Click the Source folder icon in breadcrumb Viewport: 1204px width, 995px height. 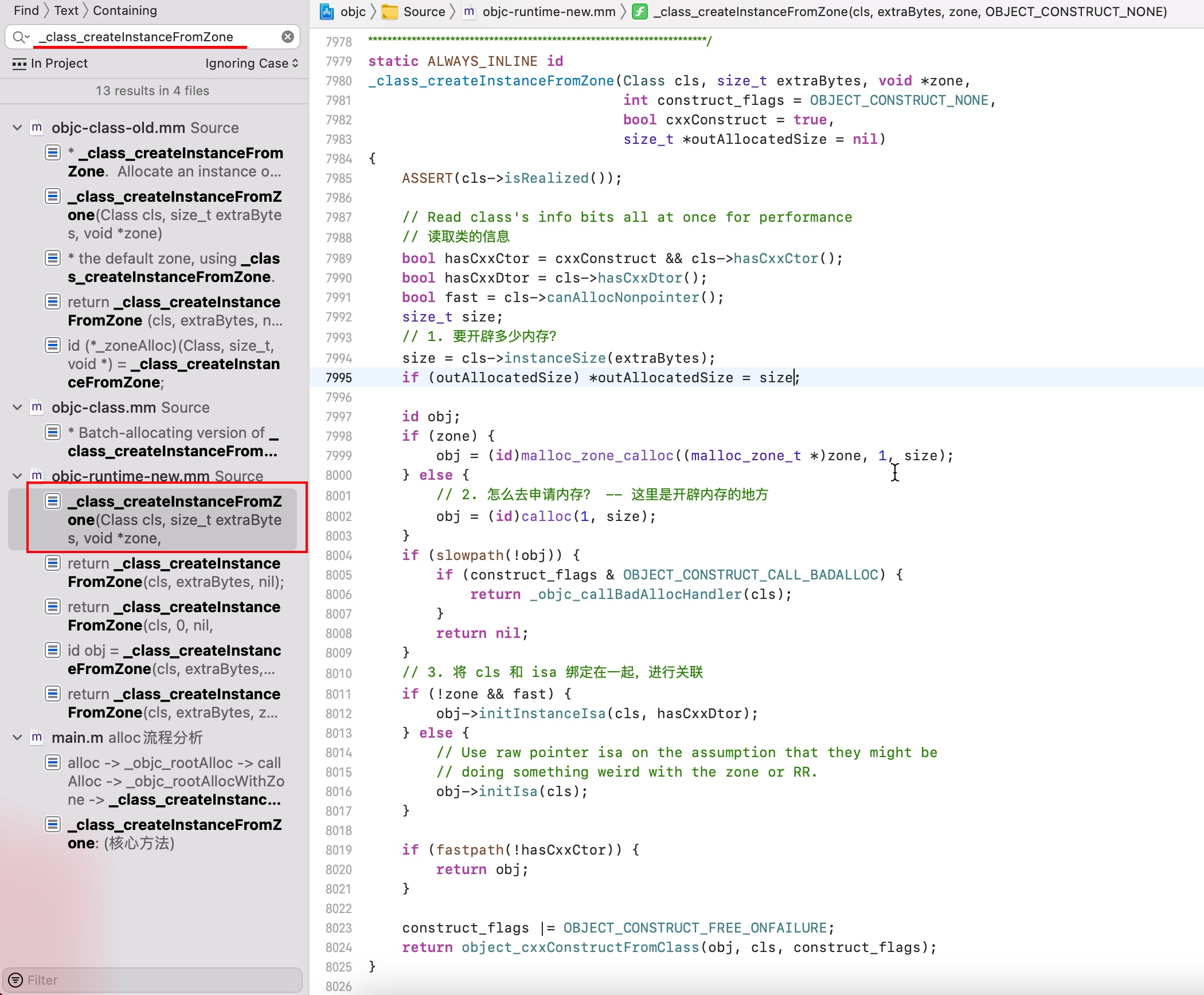pyautogui.click(x=390, y=11)
